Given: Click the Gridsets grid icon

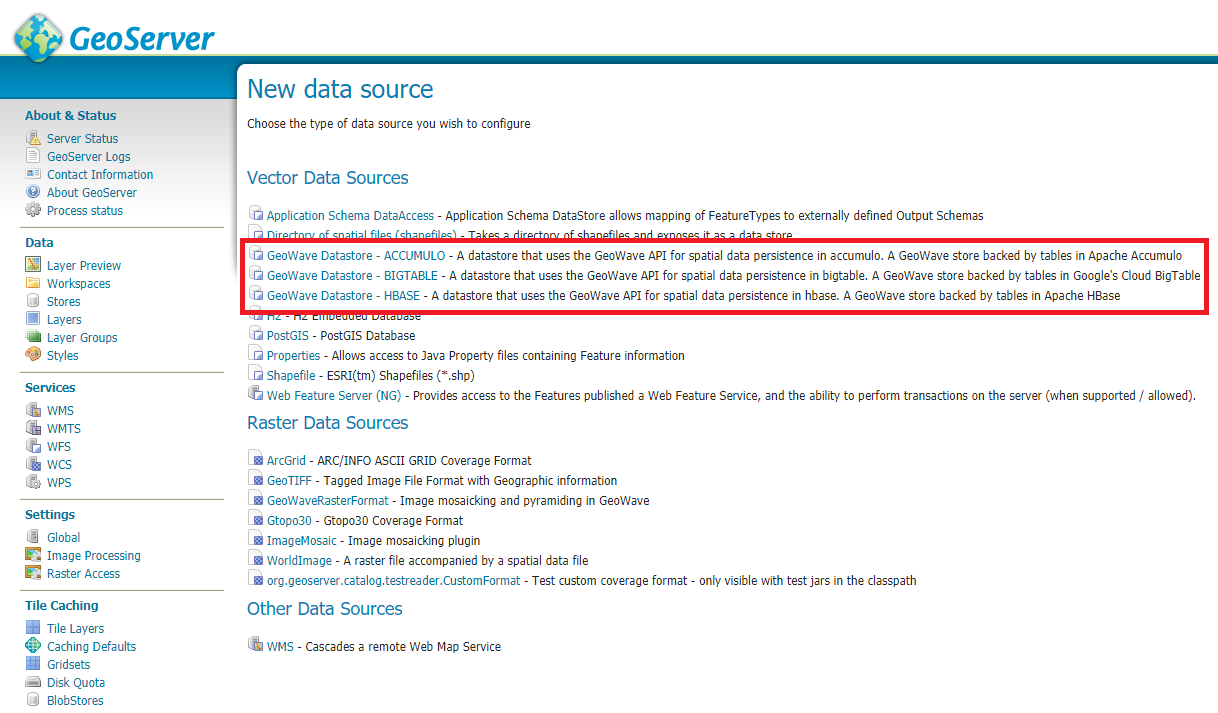Looking at the screenshot, I should [34, 664].
